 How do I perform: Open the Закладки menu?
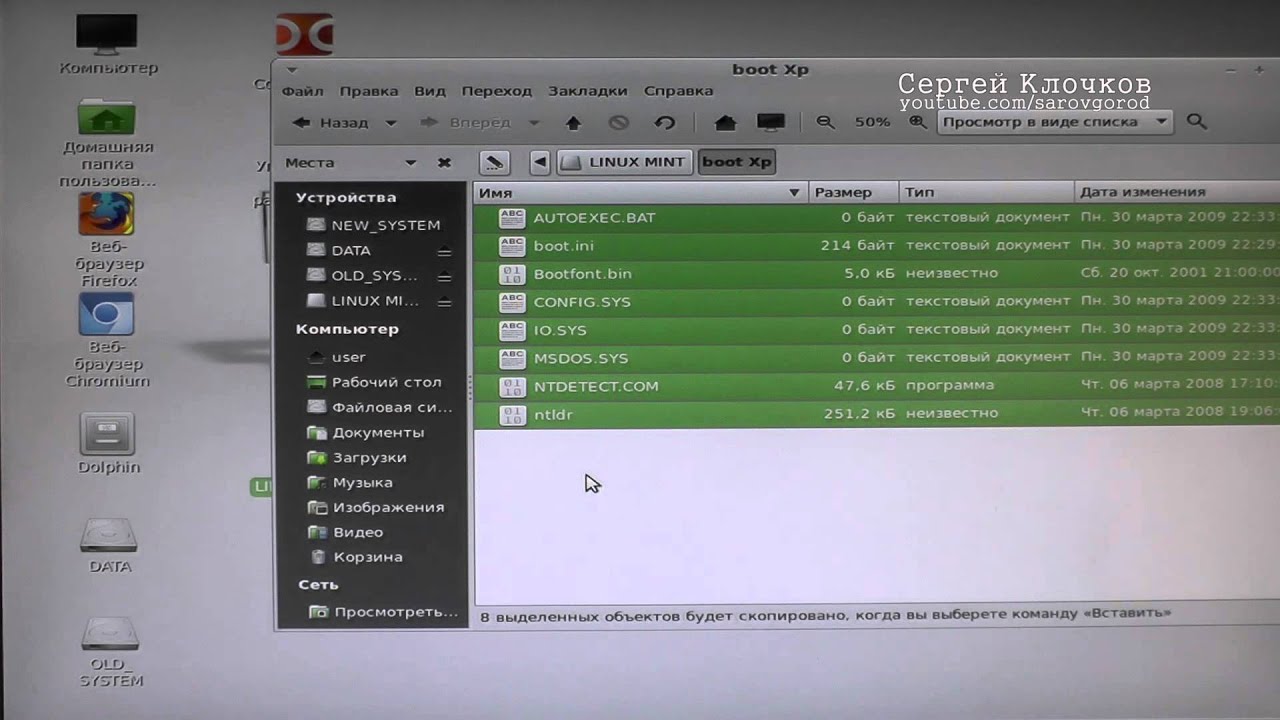click(587, 91)
